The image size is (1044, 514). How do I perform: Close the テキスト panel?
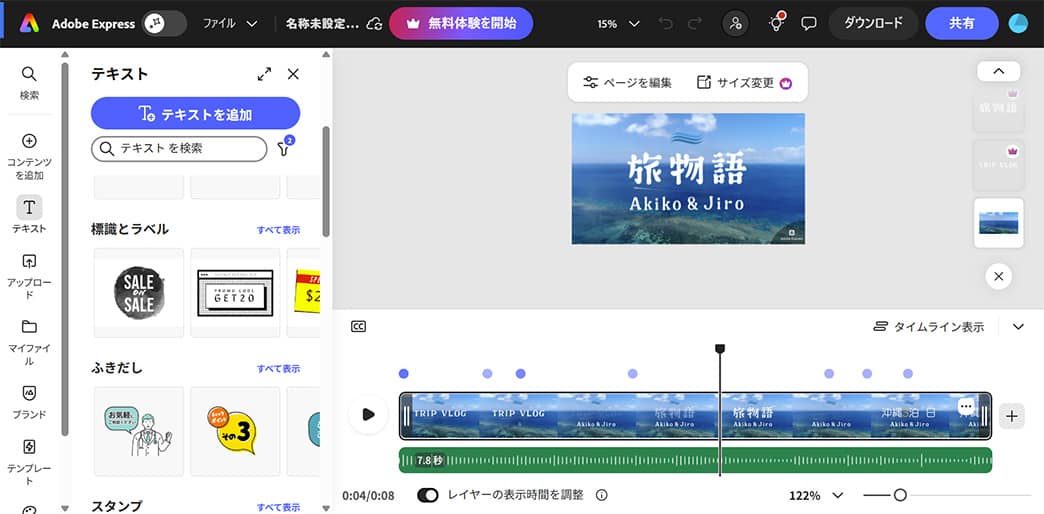click(x=293, y=74)
